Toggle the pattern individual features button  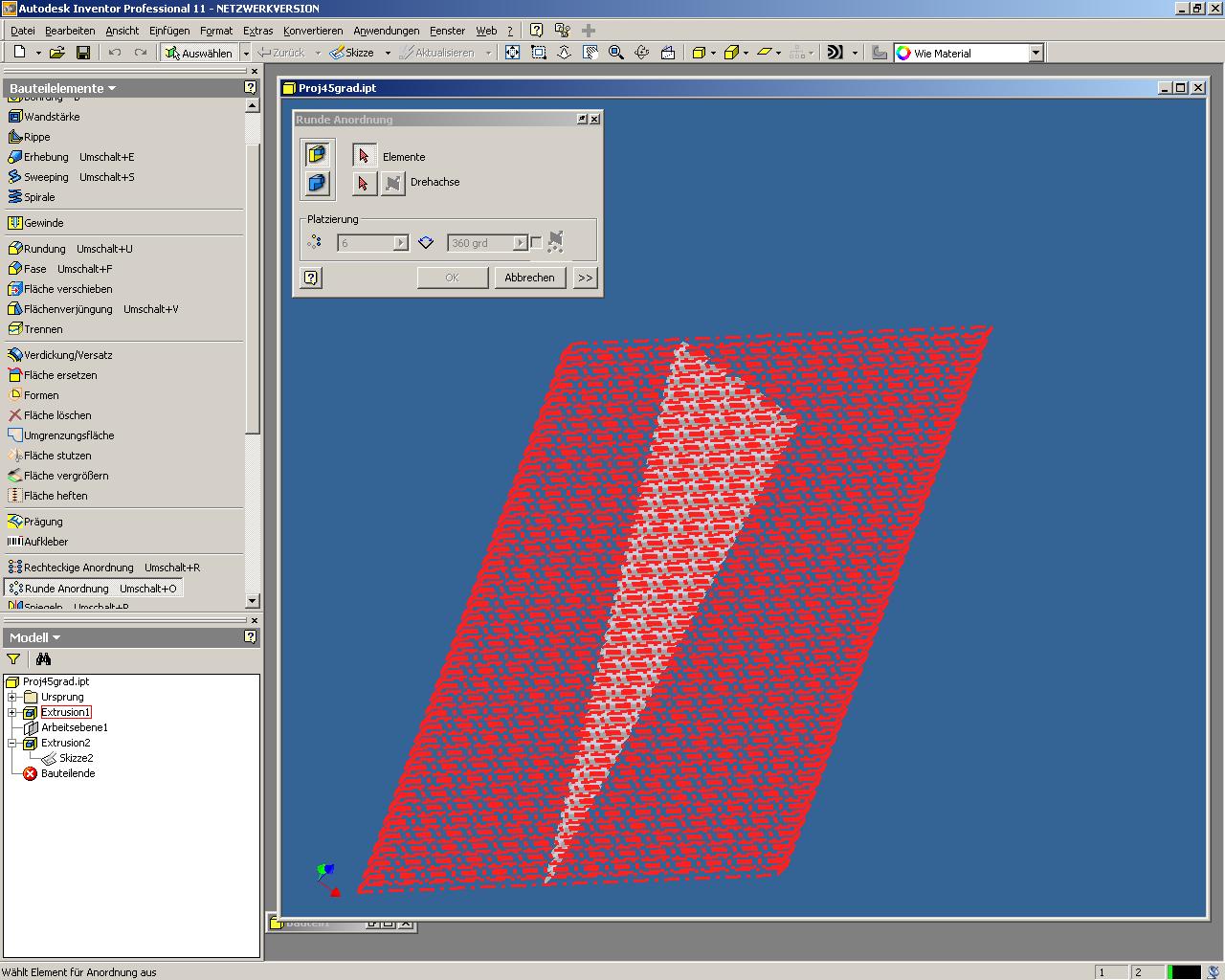click(x=317, y=154)
